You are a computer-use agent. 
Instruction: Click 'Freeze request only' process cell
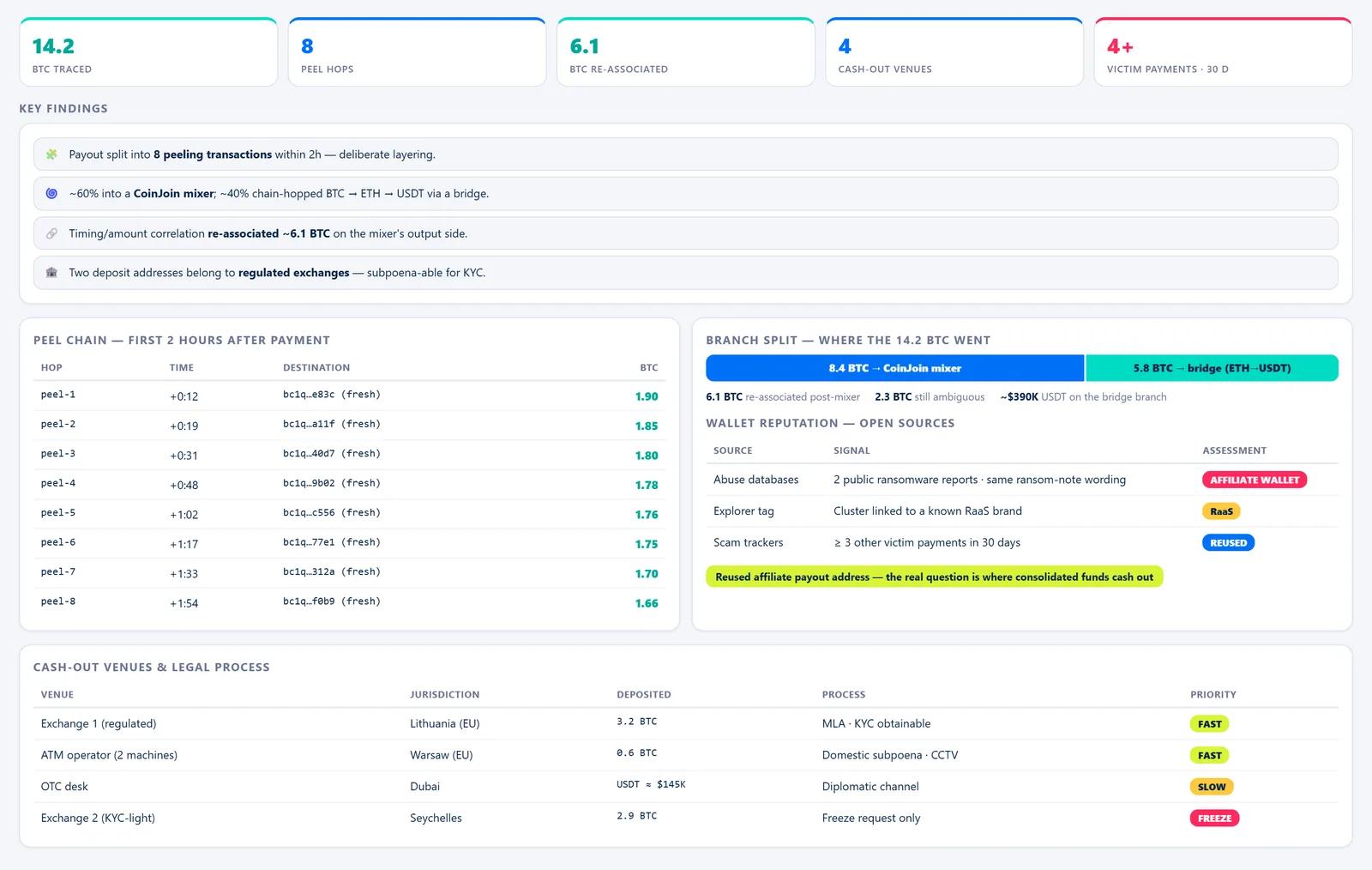point(871,819)
